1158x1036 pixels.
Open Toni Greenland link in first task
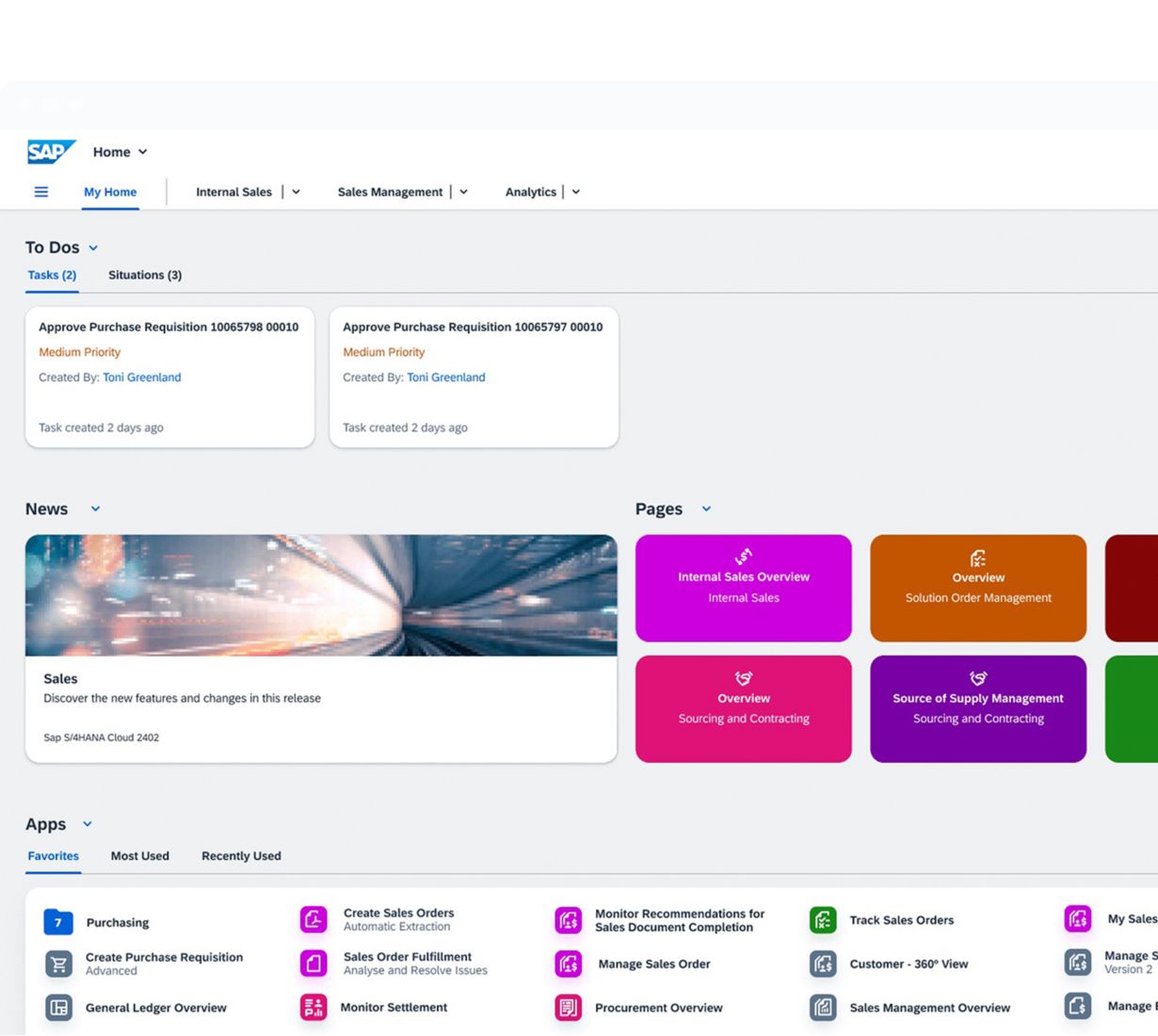[142, 378]
